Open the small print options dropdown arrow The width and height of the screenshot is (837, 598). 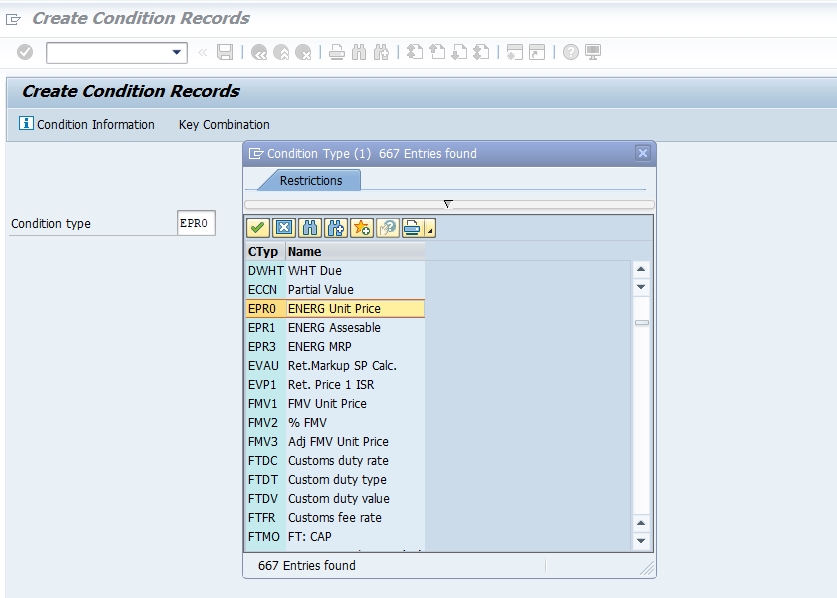click(430, 229)
